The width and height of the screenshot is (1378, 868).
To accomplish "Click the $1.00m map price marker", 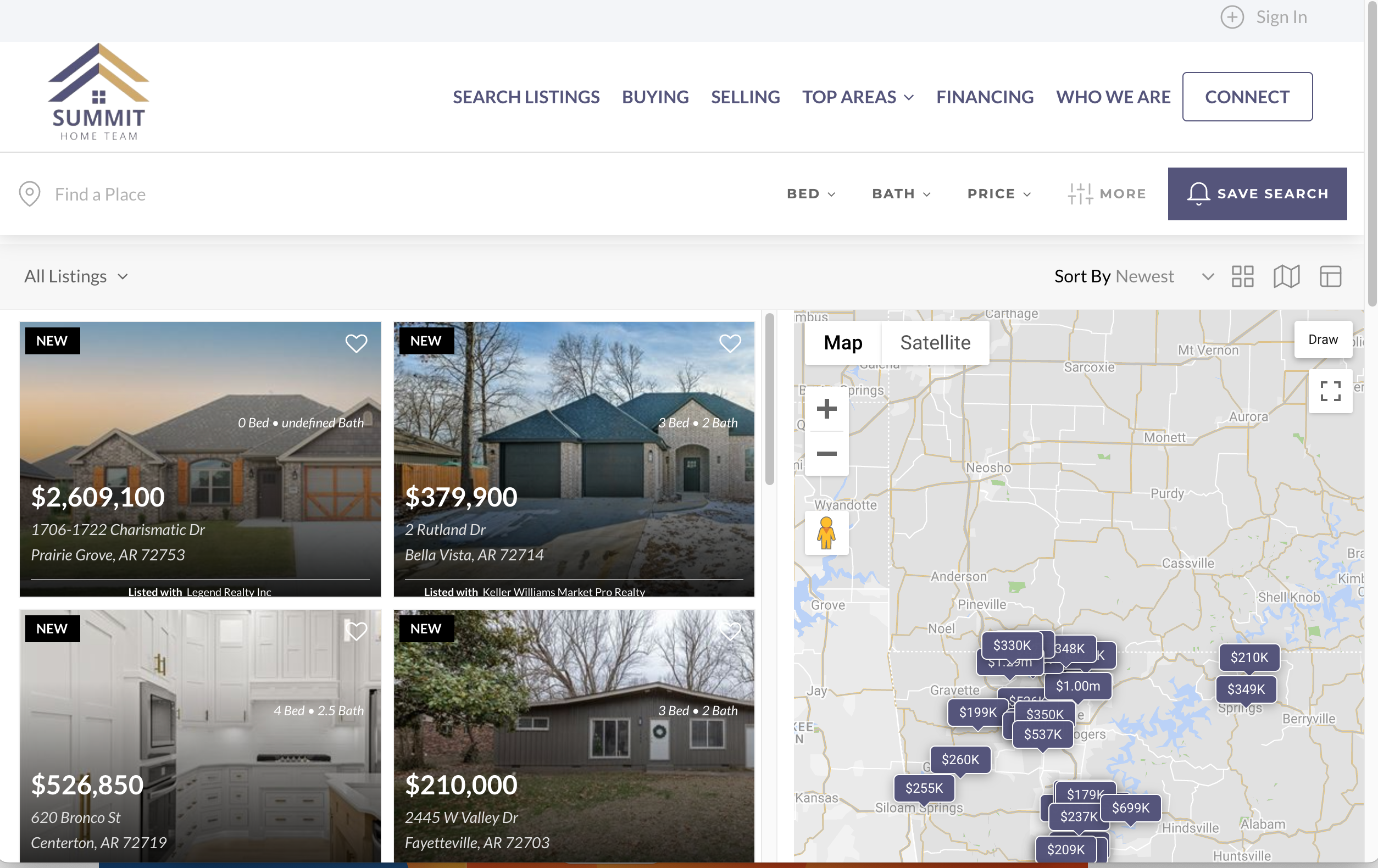I will tap(1077, 686).
